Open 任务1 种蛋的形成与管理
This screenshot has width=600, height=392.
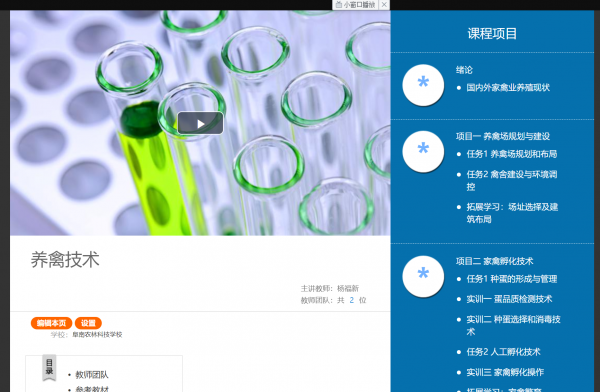click(512, 279)
